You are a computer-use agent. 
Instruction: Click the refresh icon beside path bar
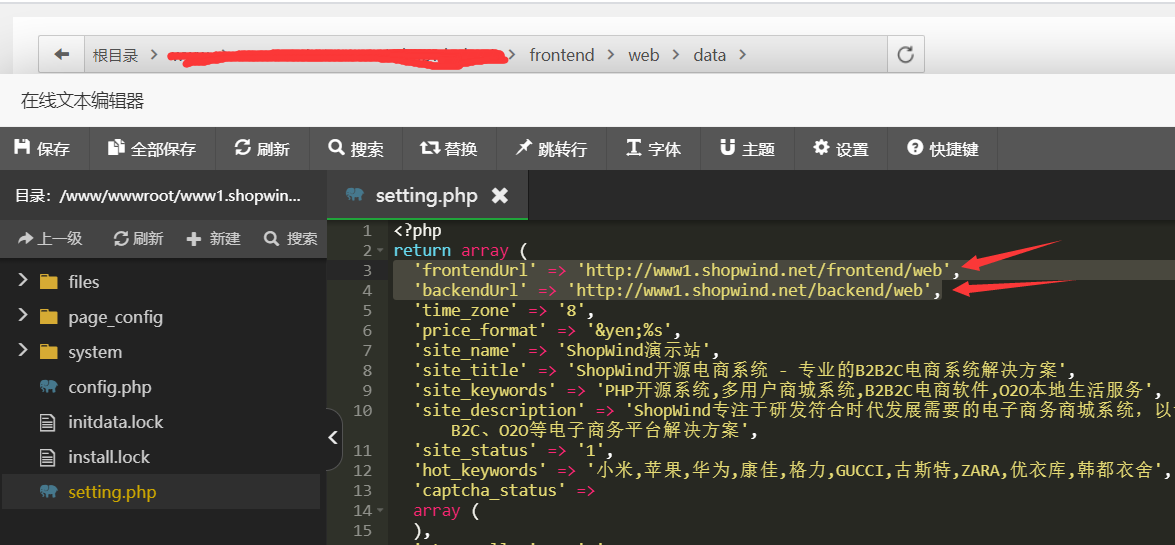coord(905,55)
